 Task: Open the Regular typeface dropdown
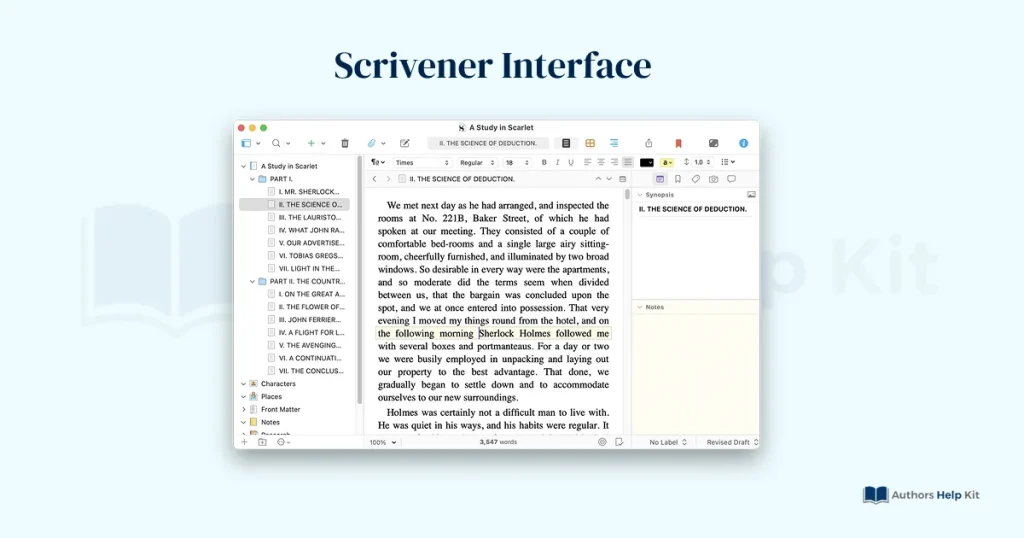coord(477,163)
